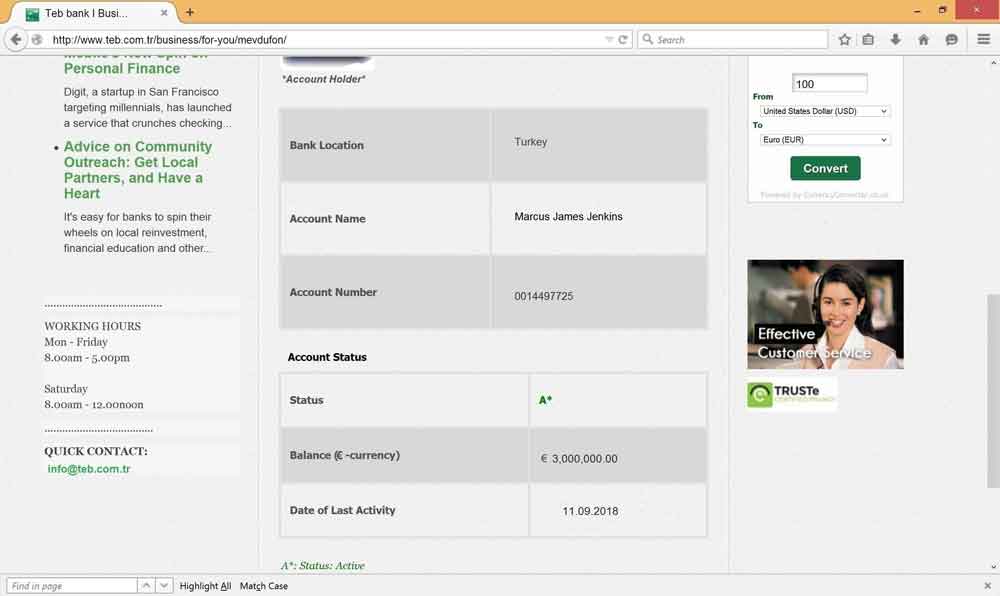
Task: Click the magnifier icon in search box
Action: pyautogui.click(x=647, y=40)
